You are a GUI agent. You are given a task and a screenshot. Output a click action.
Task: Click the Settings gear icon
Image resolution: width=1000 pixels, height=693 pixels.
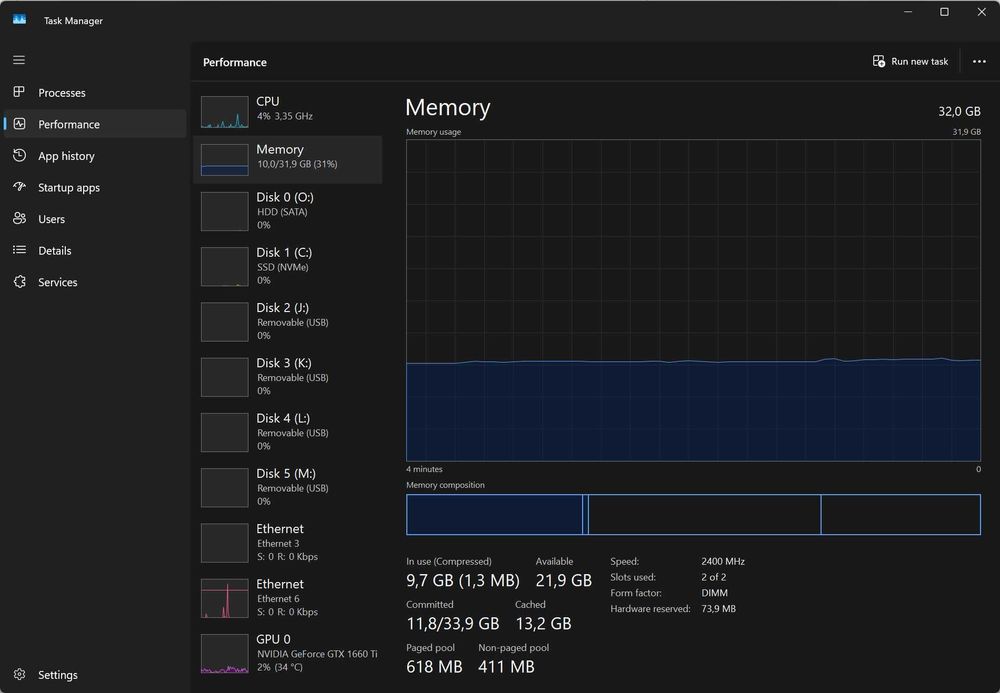tap(19, 674)
